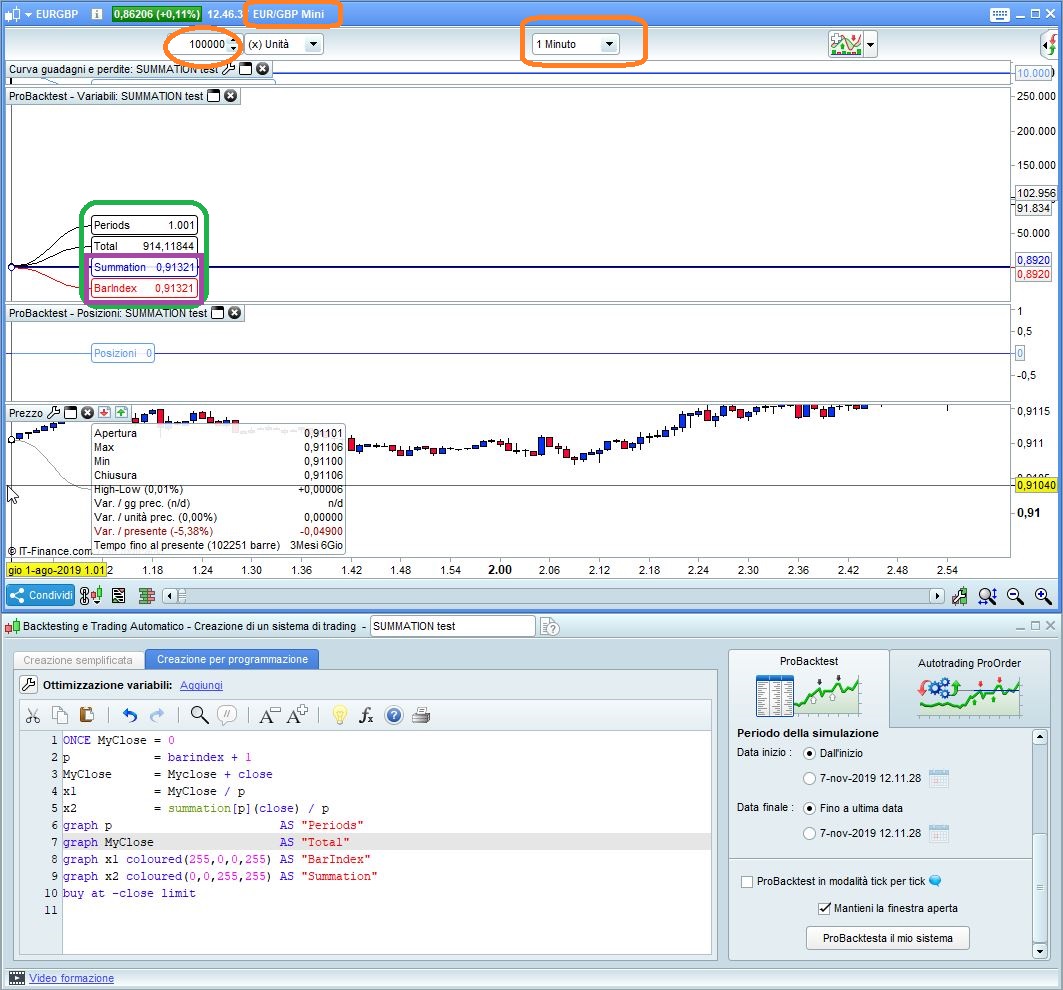This screenshot has width=1063, height=990.
Task: Click the help document icon beside system name
Action: pos(550,627)
